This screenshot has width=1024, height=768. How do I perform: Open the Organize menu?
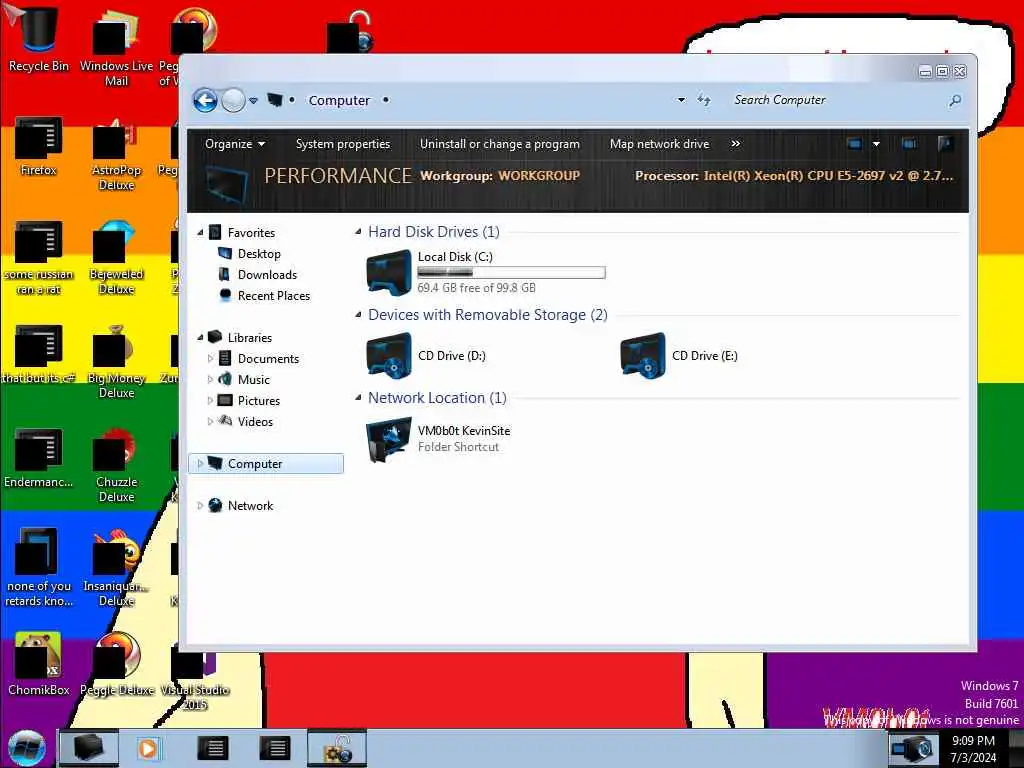click(x=234, y=144)
